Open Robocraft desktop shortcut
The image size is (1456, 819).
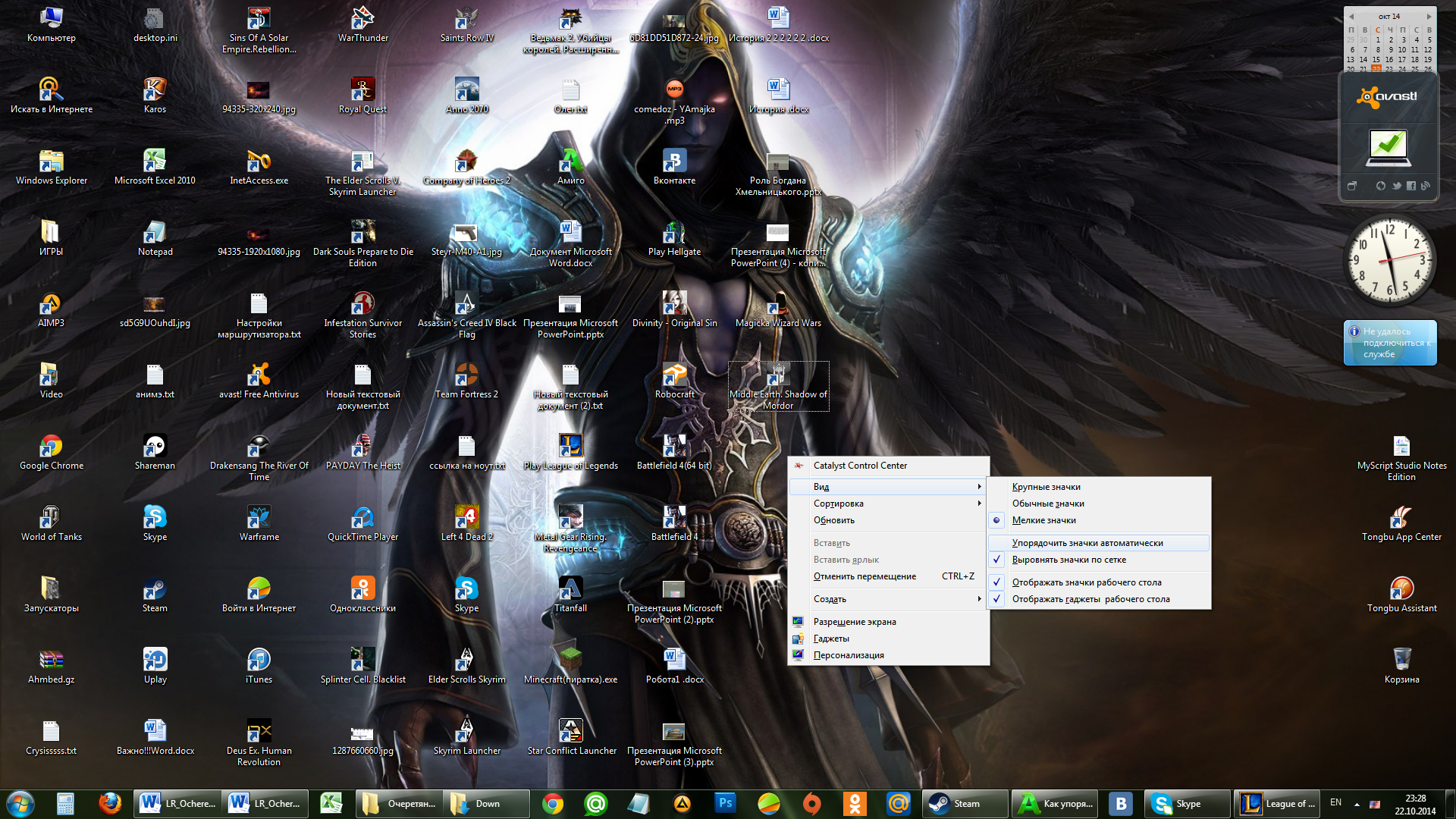pyautogui.click(x=674, y=381)
